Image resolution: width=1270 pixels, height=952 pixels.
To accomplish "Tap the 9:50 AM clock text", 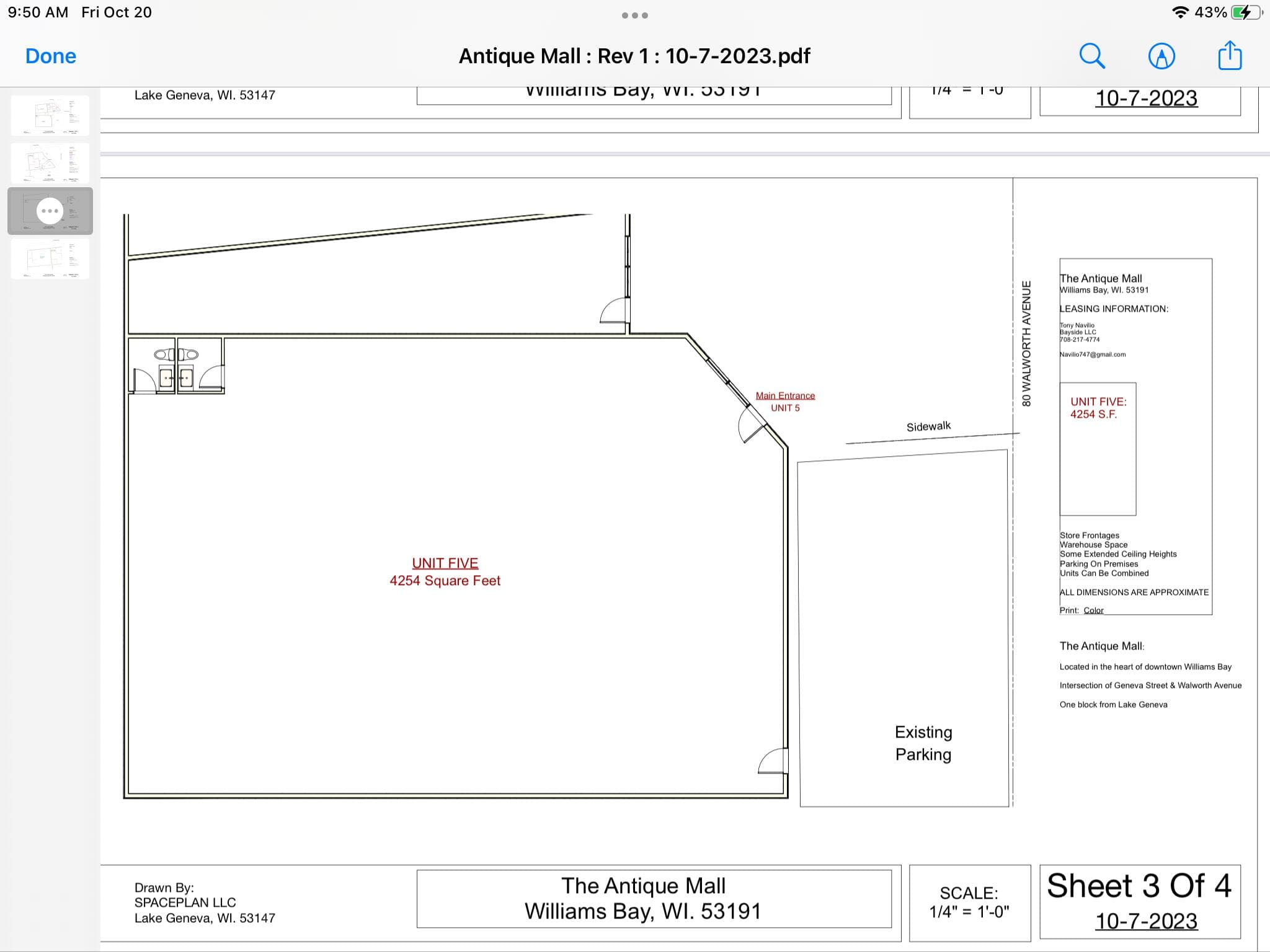I will (38, 12).
